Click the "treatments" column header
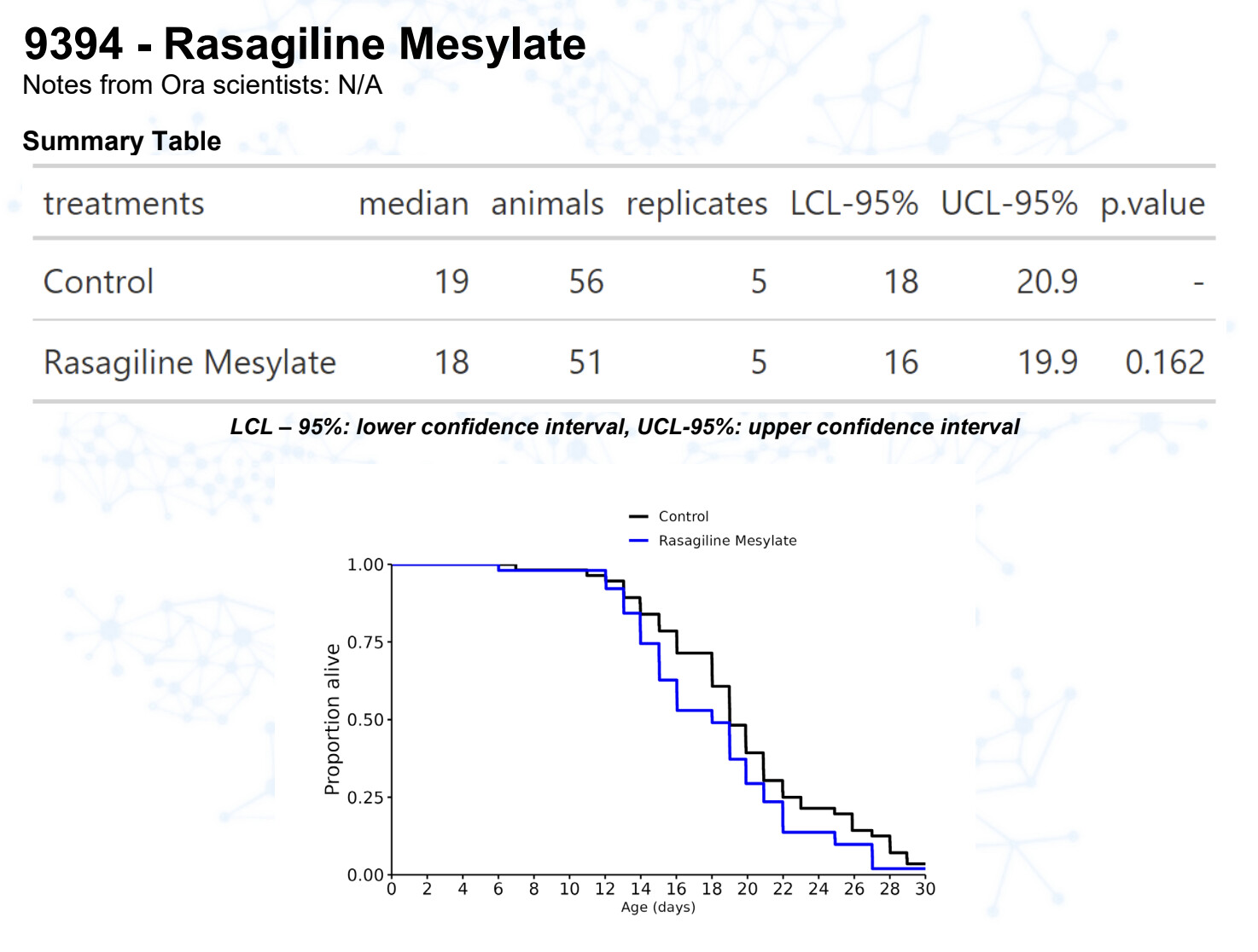Screen dimensions: 1258x952 click(x=124, y=204)
